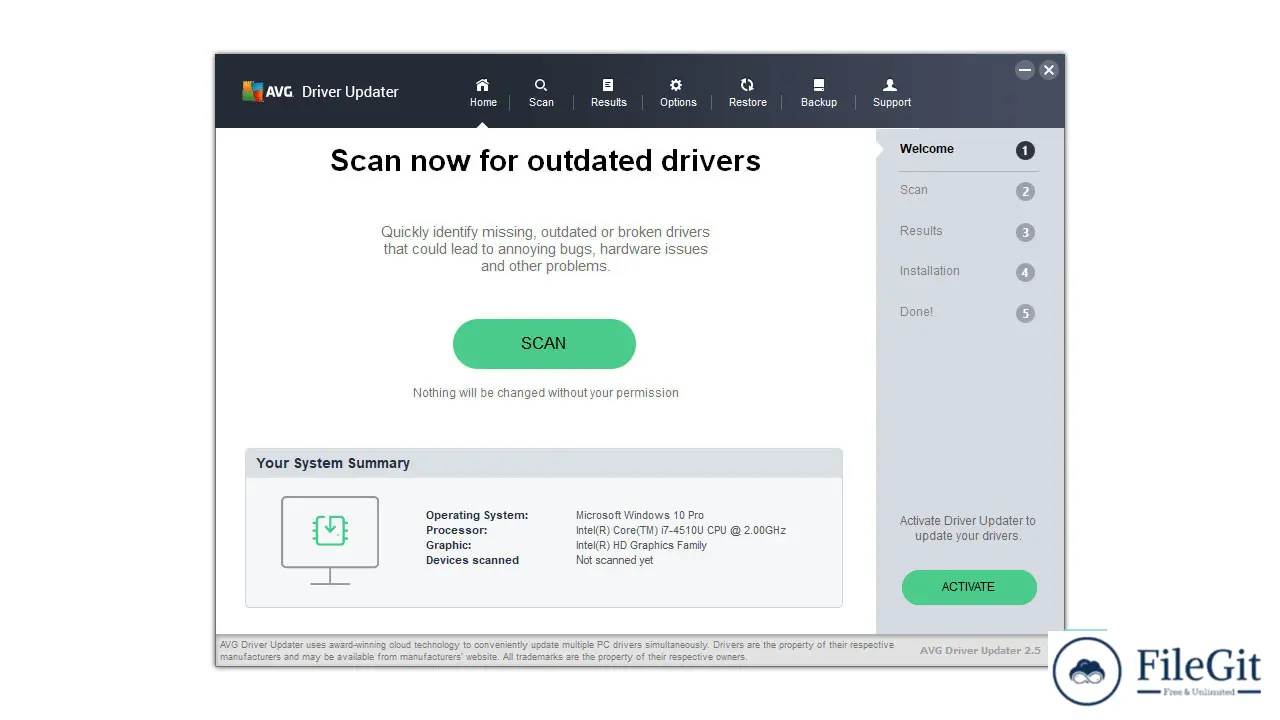
Task: Open the Restore tab label
Action: [x=747, y=102]
